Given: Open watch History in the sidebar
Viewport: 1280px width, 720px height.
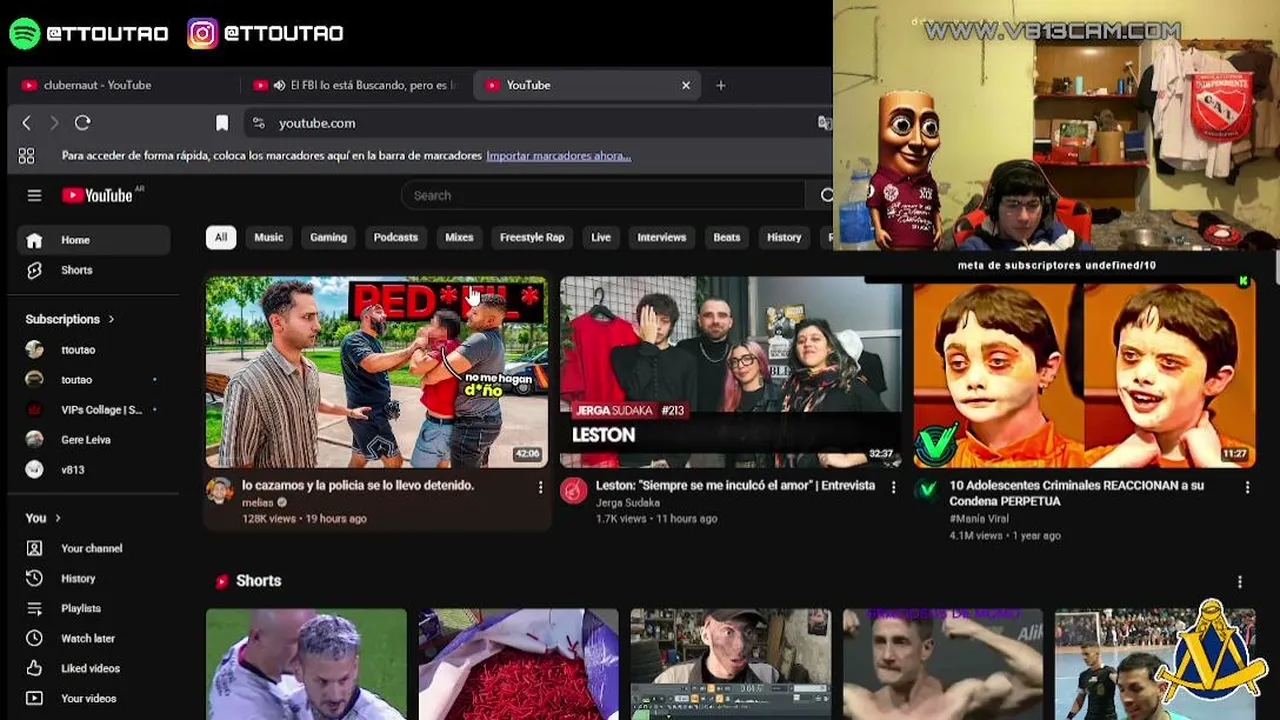Looking at the screenshot, I should [x=94, y=578].
